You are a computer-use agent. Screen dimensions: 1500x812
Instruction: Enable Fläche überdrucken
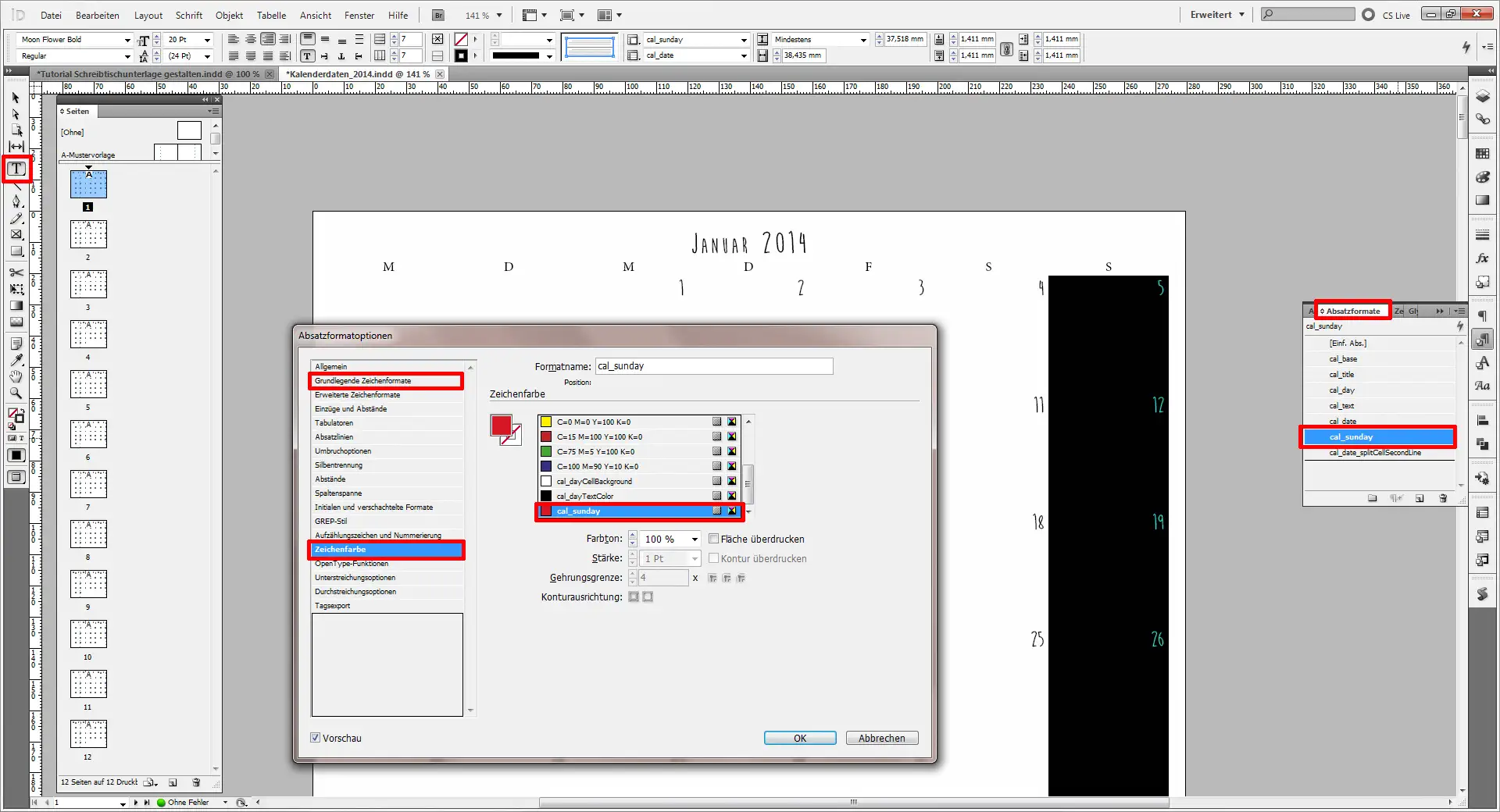point(714,538)
